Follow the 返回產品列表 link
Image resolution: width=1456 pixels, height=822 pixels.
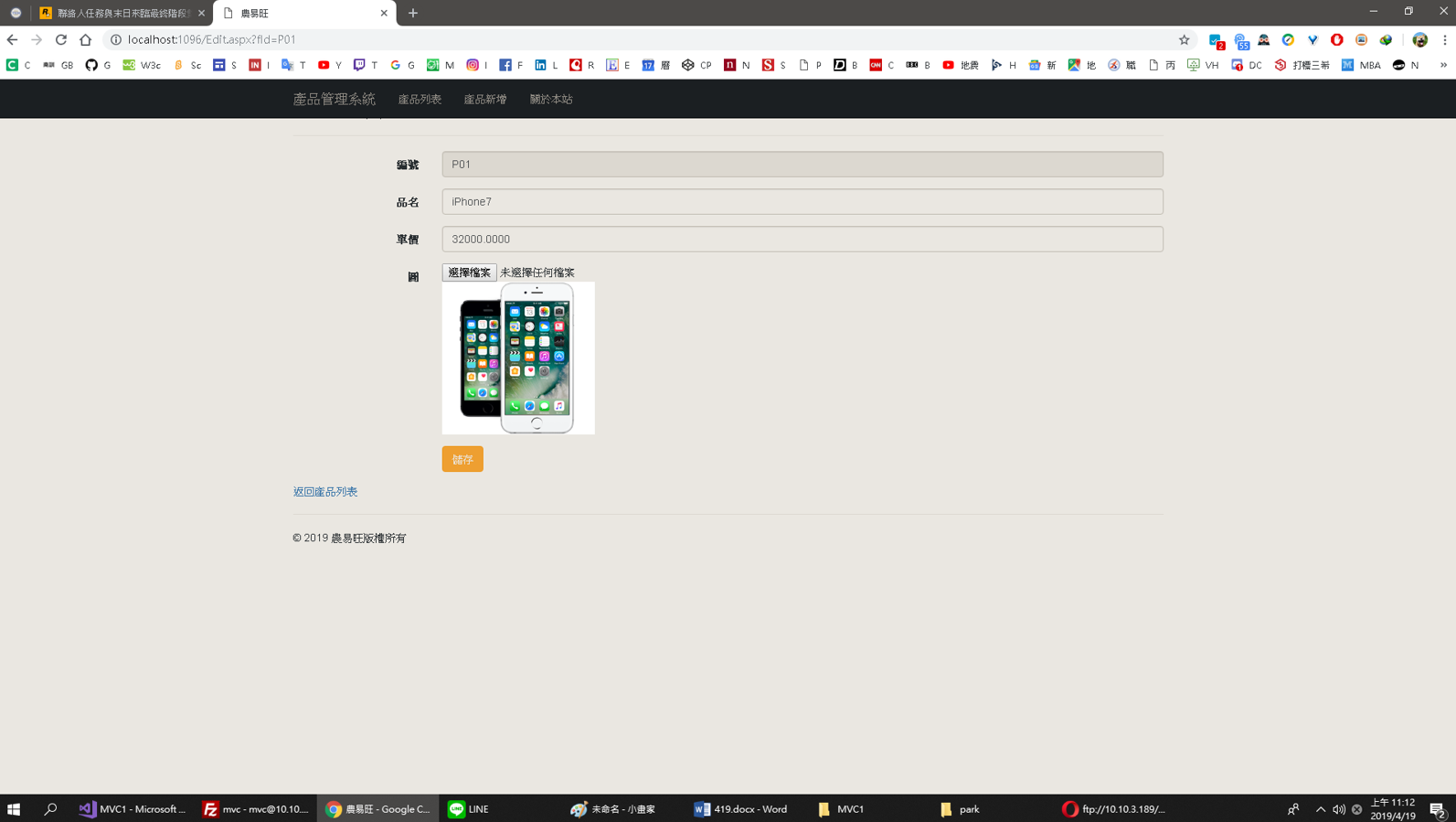325,492
